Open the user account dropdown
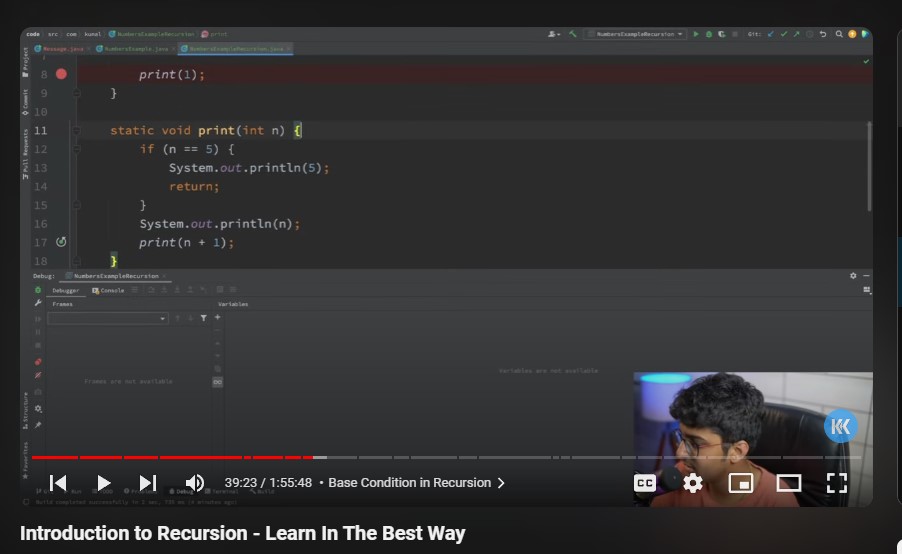Screen dimensions: 902x554 [554, 34]
